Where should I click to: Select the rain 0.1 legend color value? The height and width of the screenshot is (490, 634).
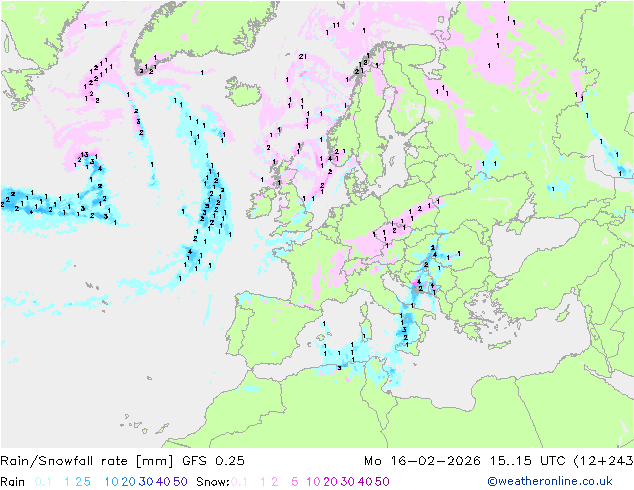click(x=43, y=482)
